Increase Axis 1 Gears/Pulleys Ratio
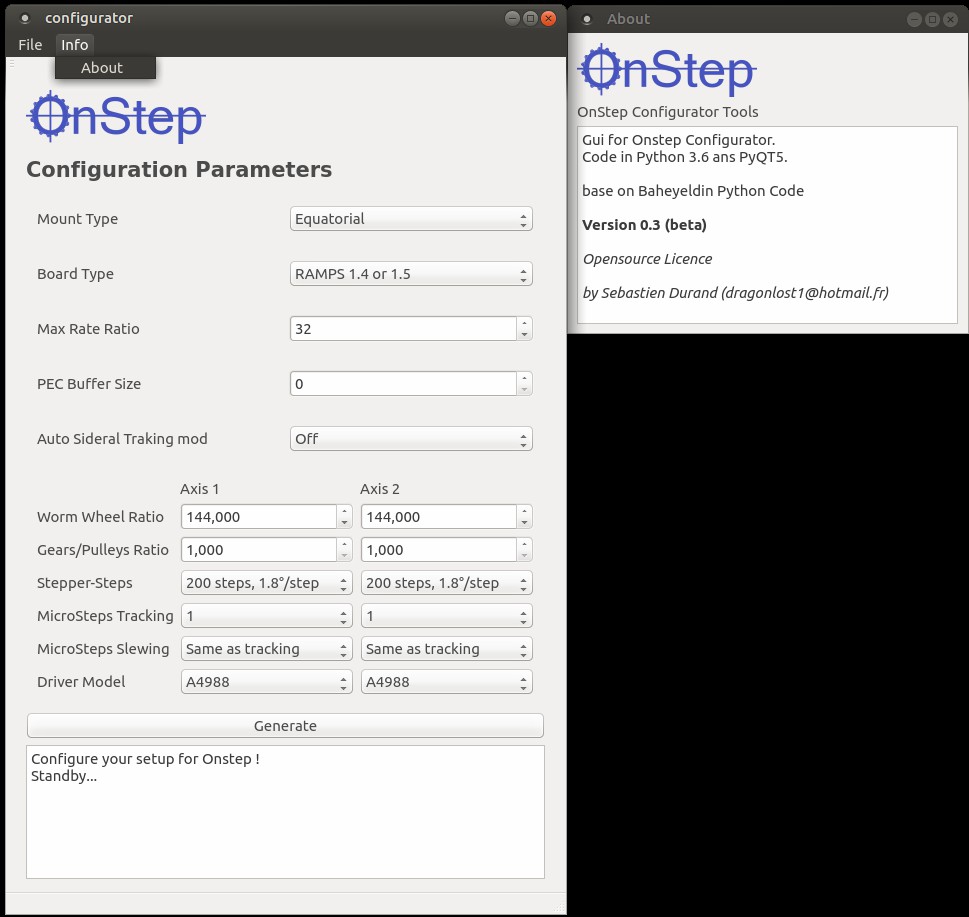This screenshot has height=917, width=969. point(344,544)
